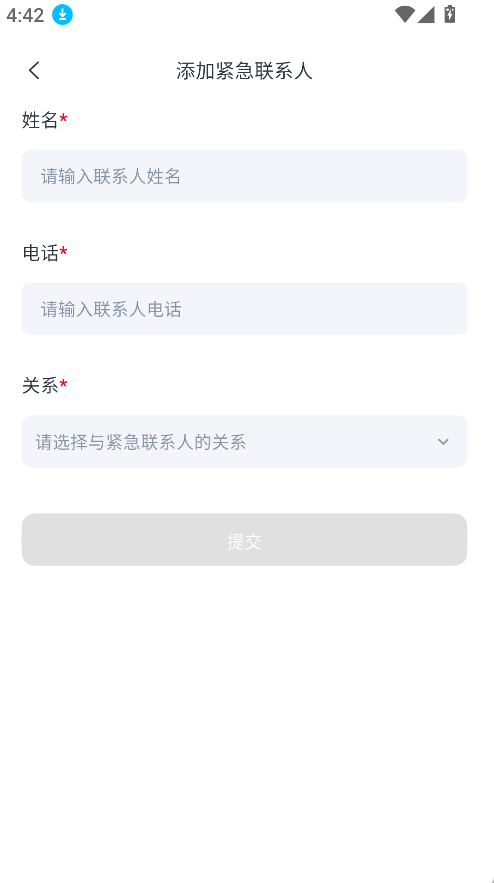Tap the Wi-Fi signal icon

(404, 15)
